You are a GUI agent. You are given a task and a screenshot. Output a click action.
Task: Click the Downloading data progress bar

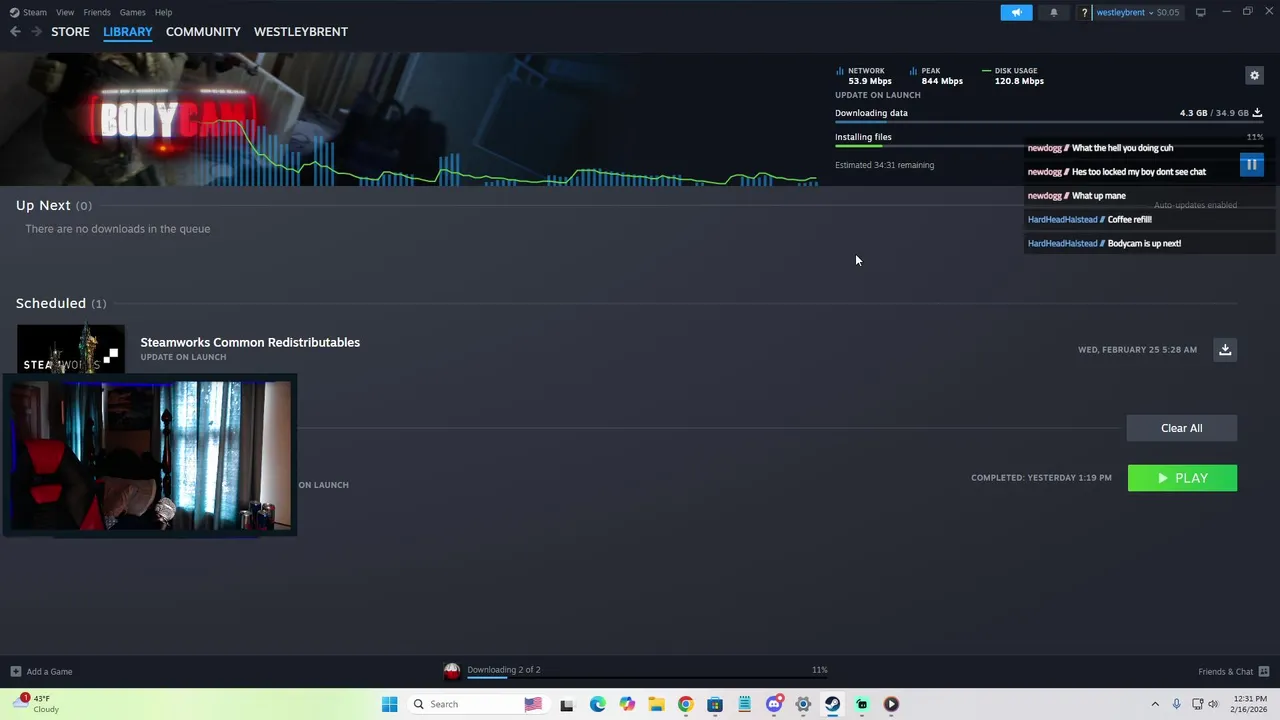coord(1049,122)
